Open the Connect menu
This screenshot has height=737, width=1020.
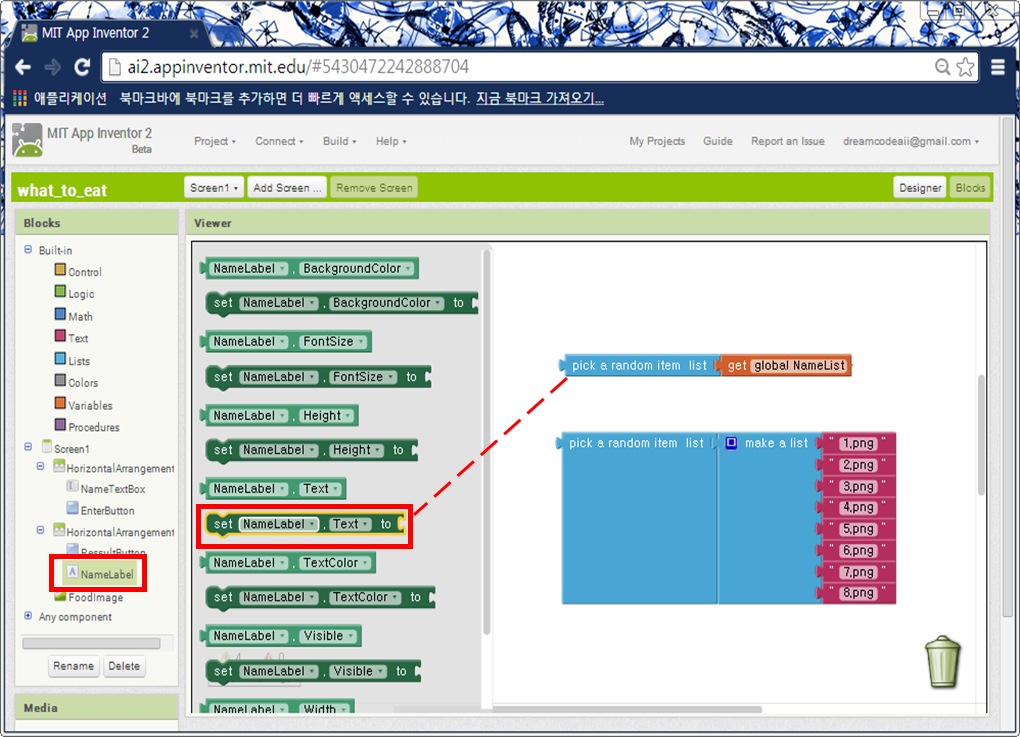pos(279,141)
